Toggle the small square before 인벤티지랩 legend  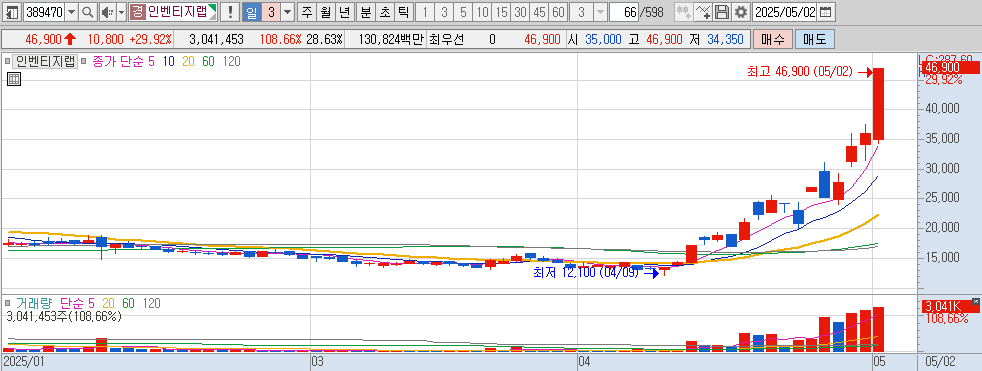point(8,61)
